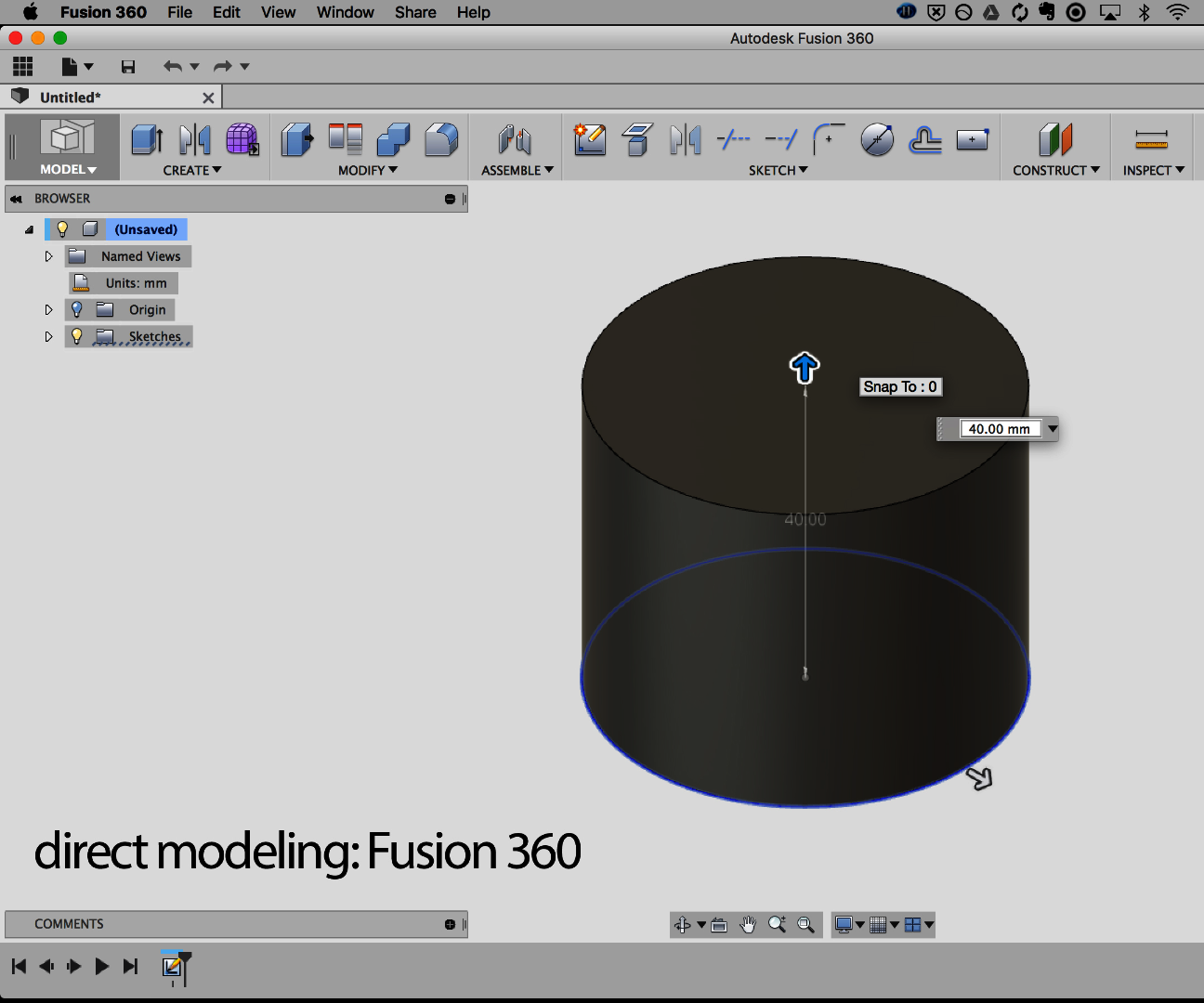Select the Fillet tool
This screenshot has height=1003, width=1204.
coord(441,139)
